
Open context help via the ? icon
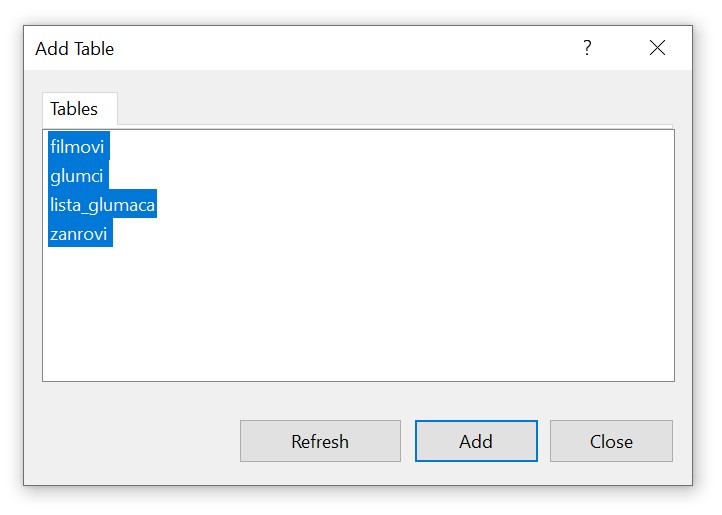587,48
